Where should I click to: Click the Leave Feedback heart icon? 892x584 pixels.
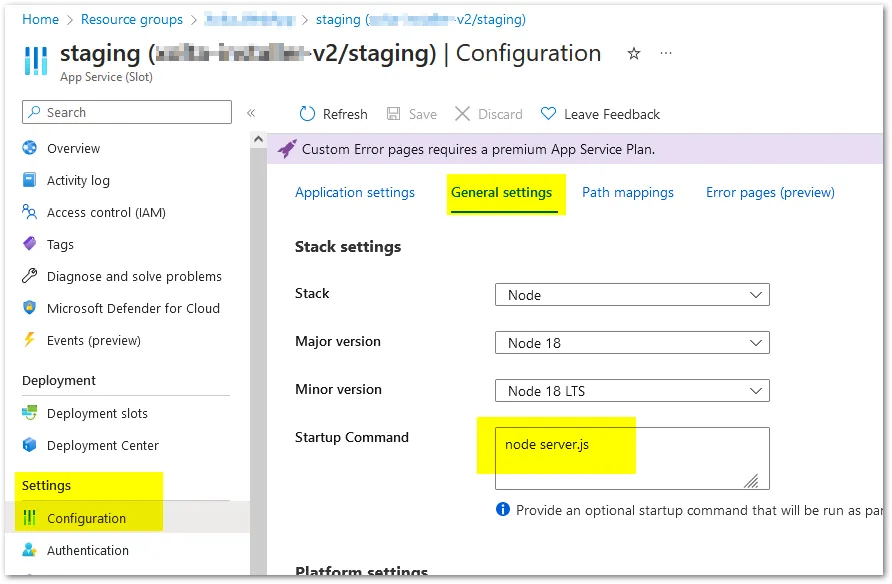(548, 114)
